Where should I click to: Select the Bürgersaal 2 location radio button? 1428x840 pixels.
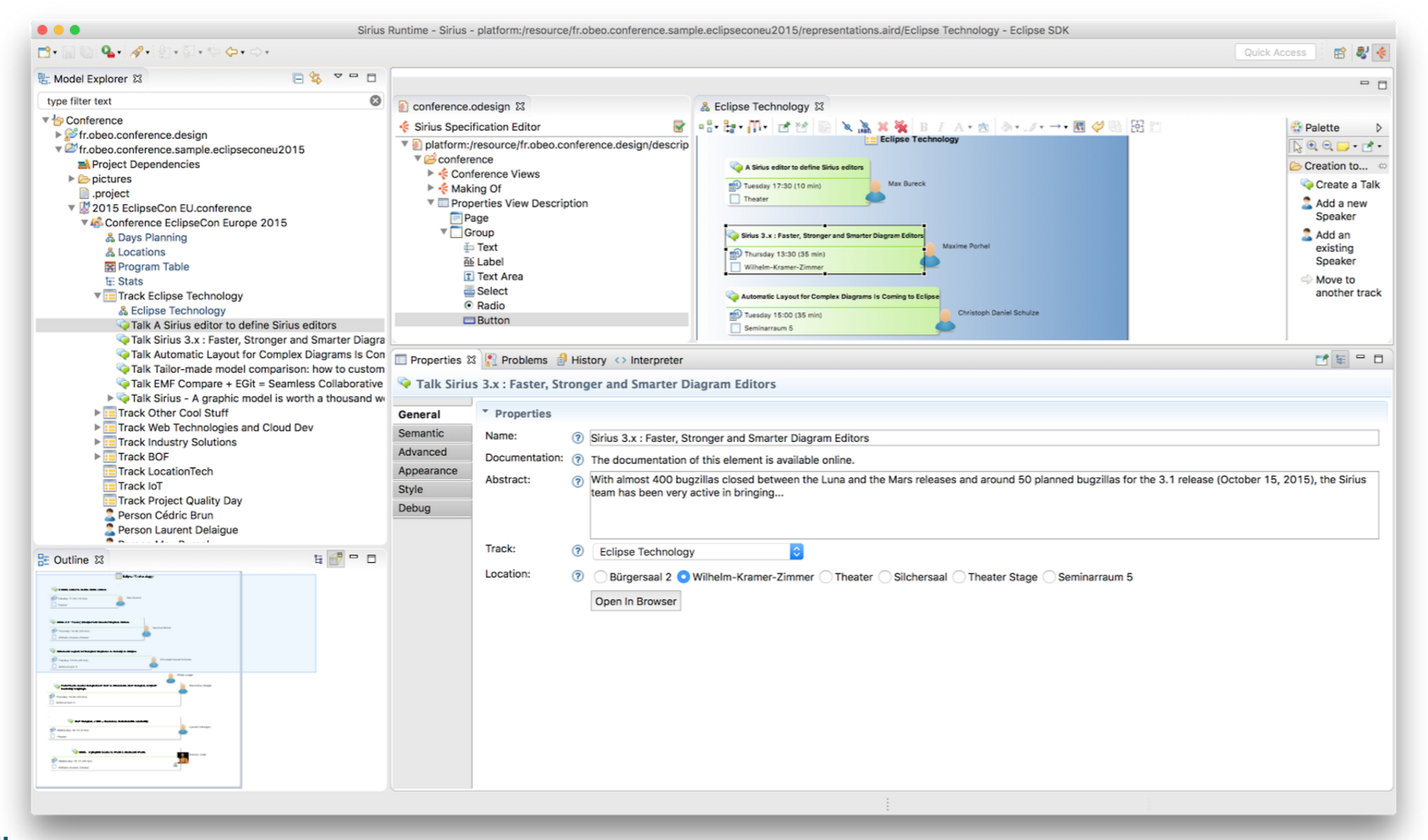coord(601,577)
